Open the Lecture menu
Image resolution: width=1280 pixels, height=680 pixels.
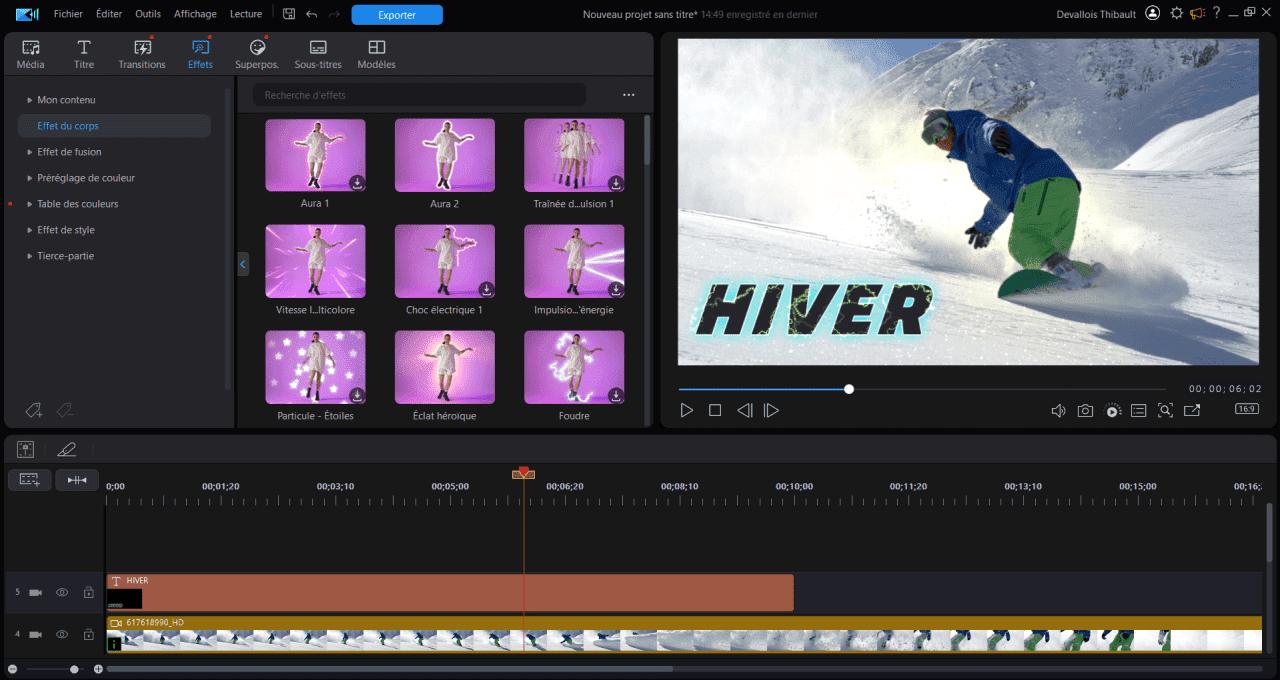pos(246,14)
